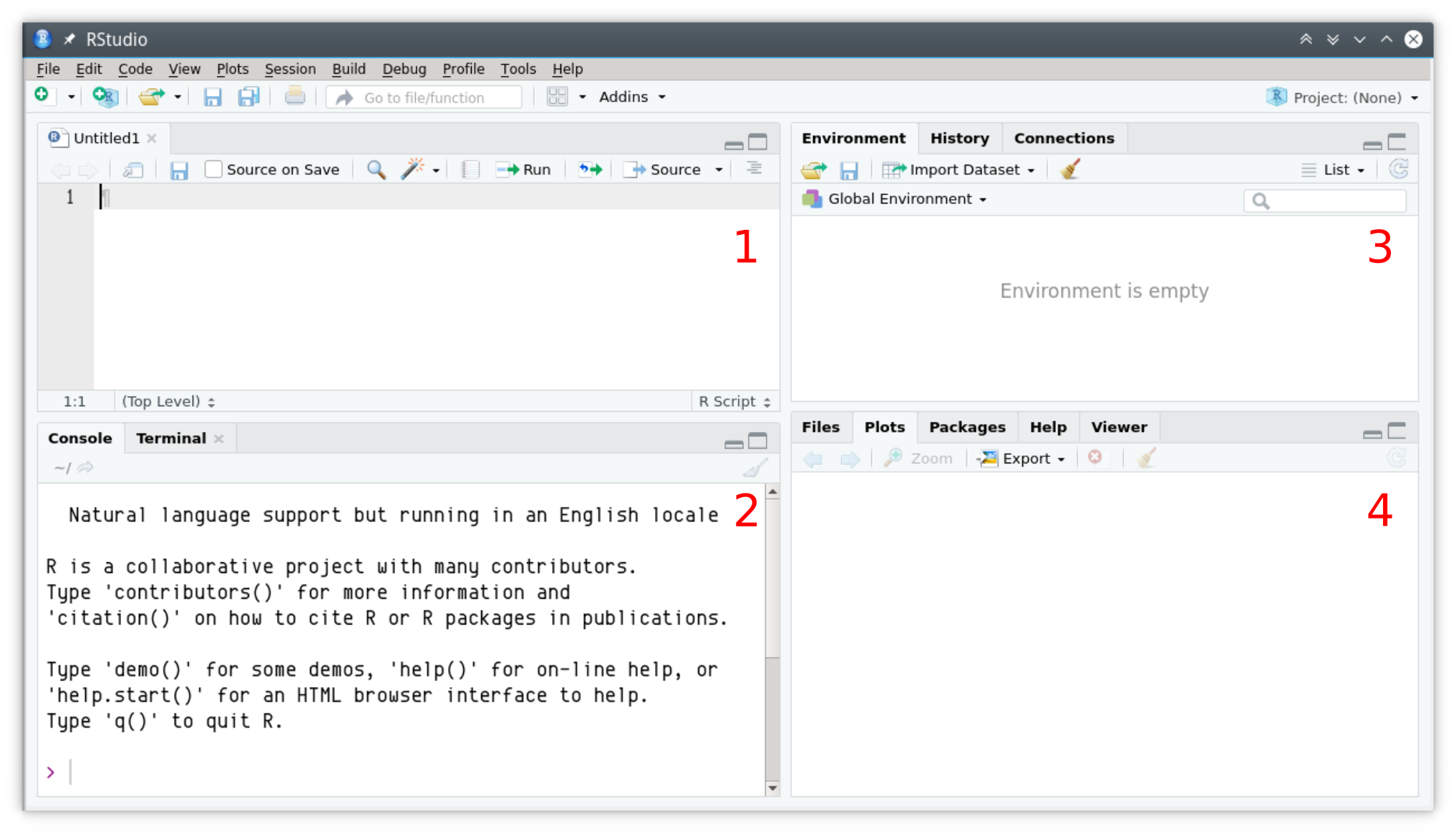Minimize the Console pane
This screenshot has height=833, width=1456.
(732, 444)
